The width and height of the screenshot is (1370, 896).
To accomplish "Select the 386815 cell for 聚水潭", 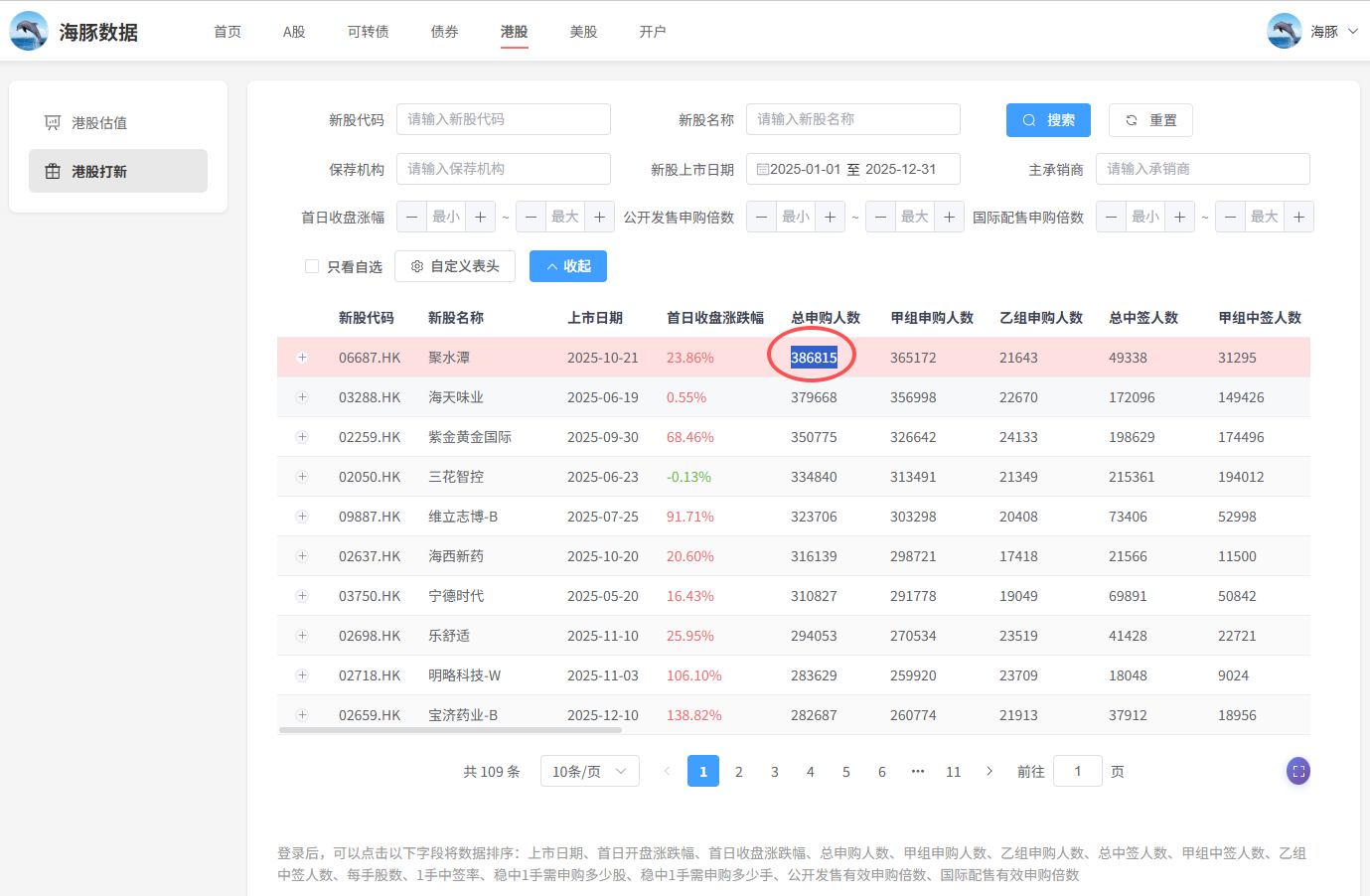I will 814,358.
